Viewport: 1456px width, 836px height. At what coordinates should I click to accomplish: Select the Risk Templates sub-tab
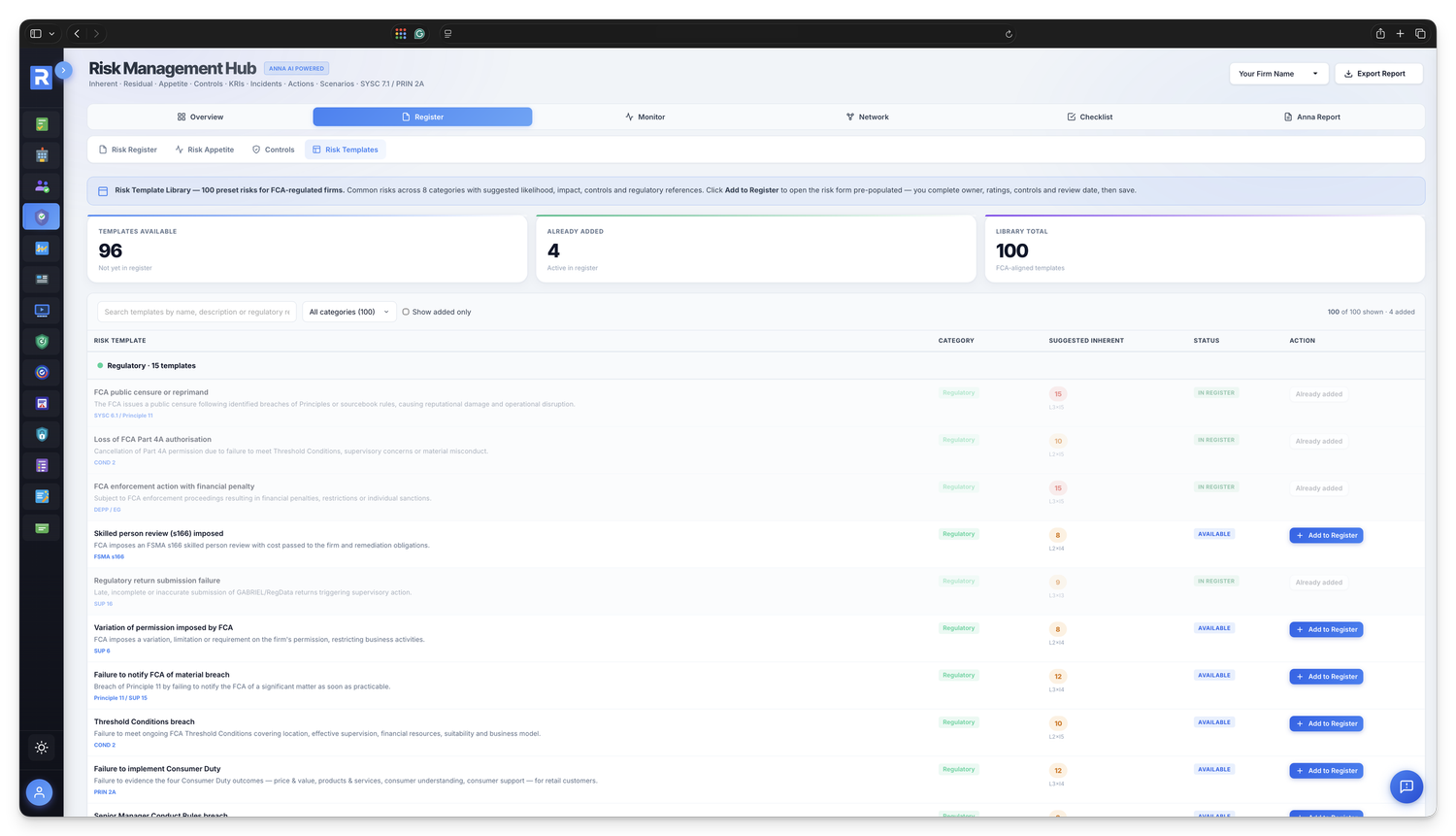coord(346,150)
